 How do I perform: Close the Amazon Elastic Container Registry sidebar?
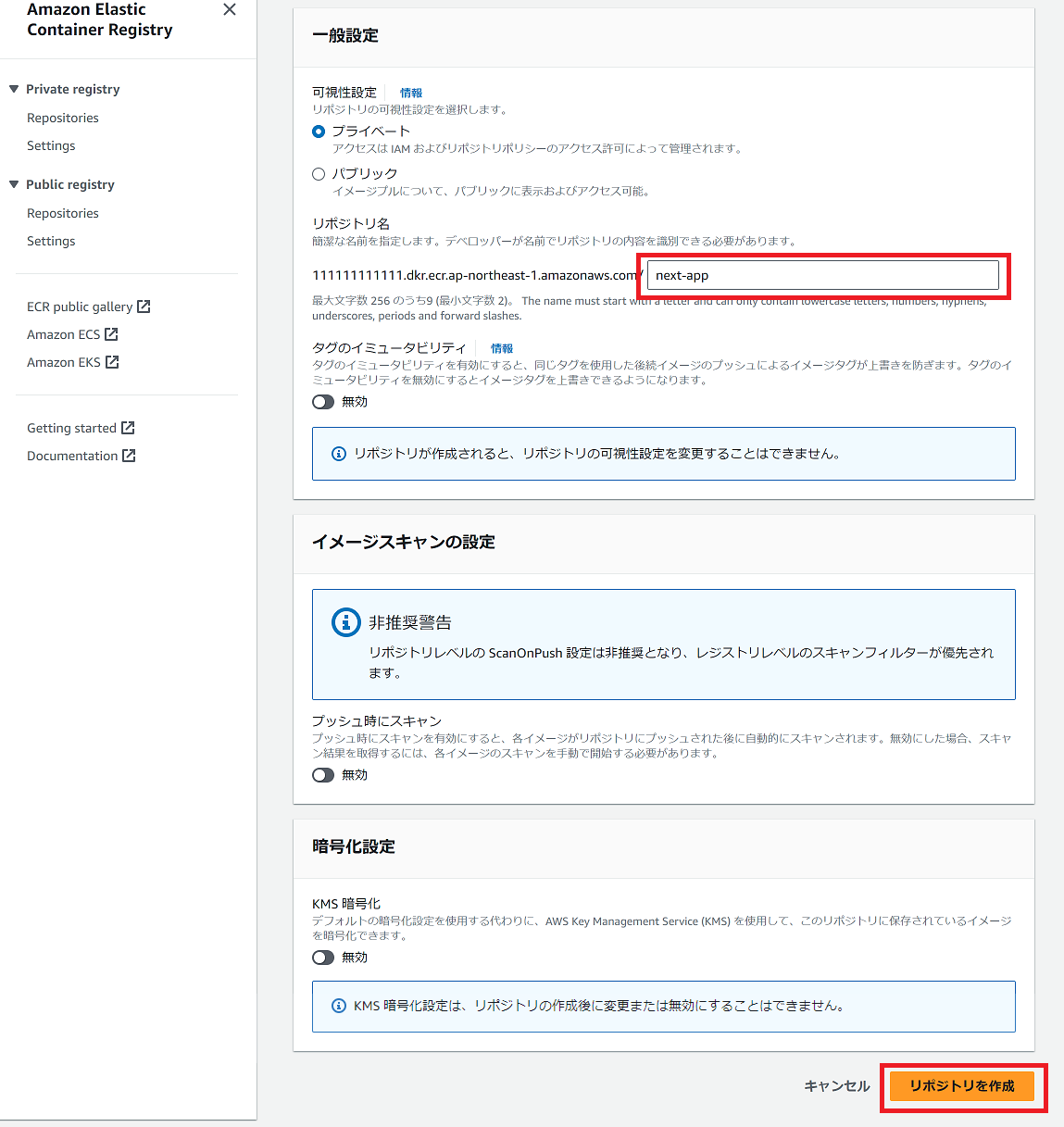point(230,9)
